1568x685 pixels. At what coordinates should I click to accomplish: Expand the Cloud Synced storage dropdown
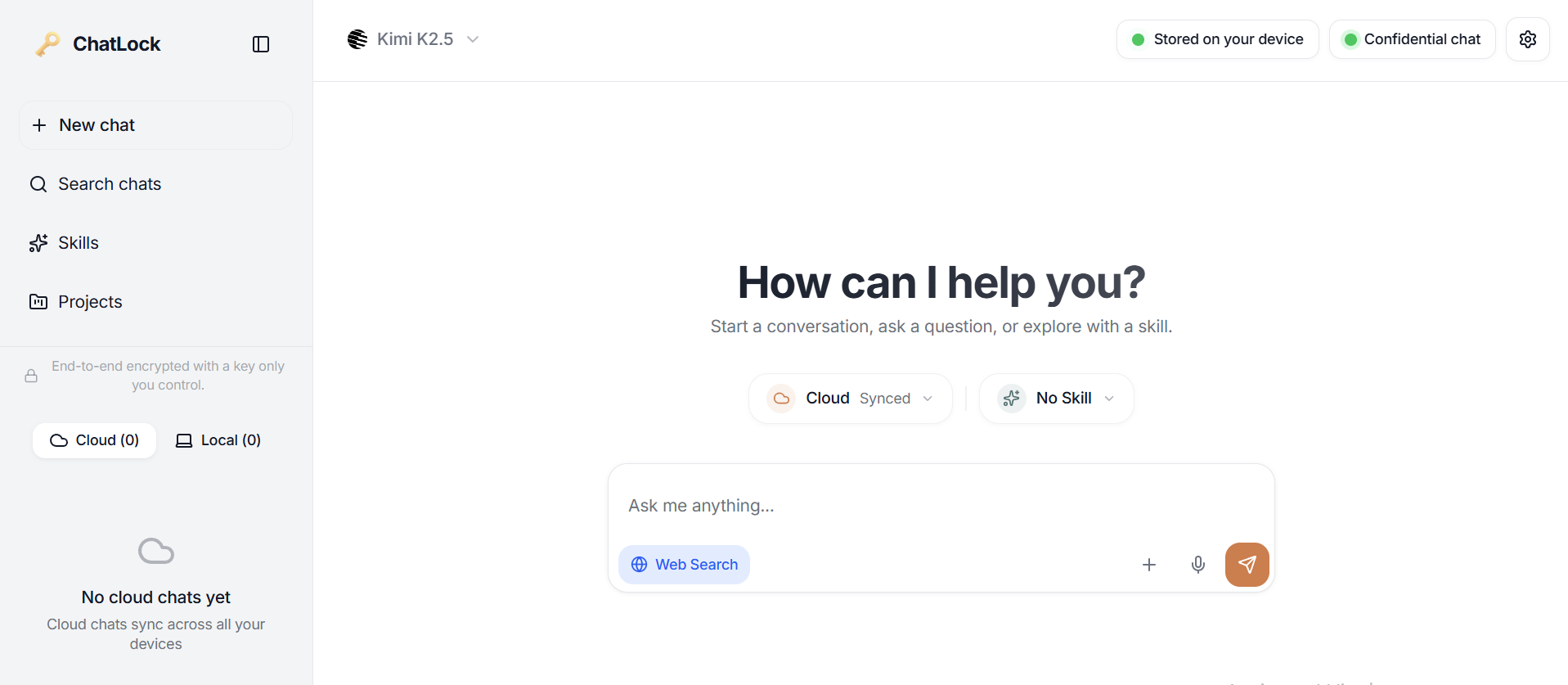pos(850,399)
